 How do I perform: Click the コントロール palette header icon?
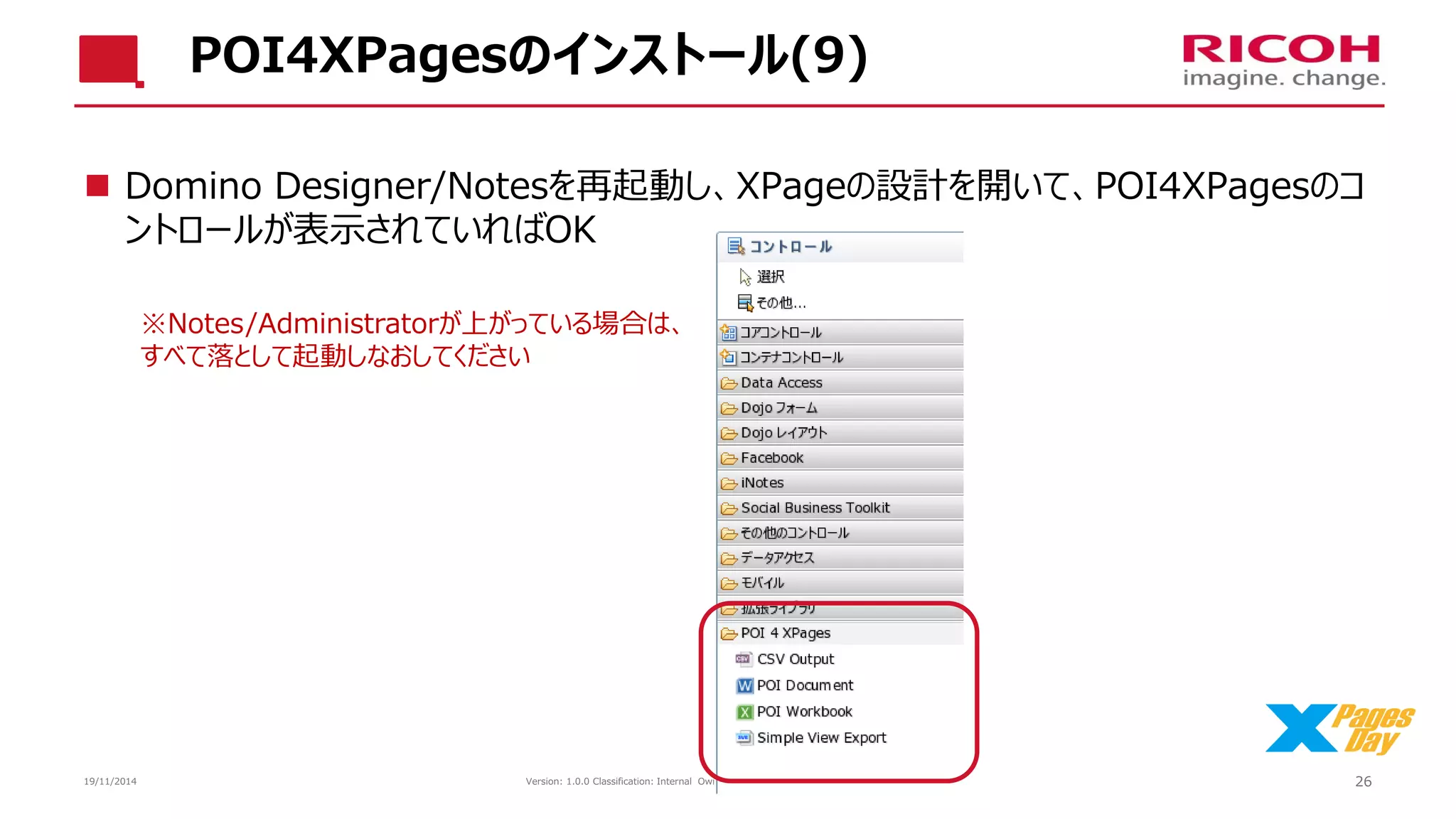pos(736,247)
